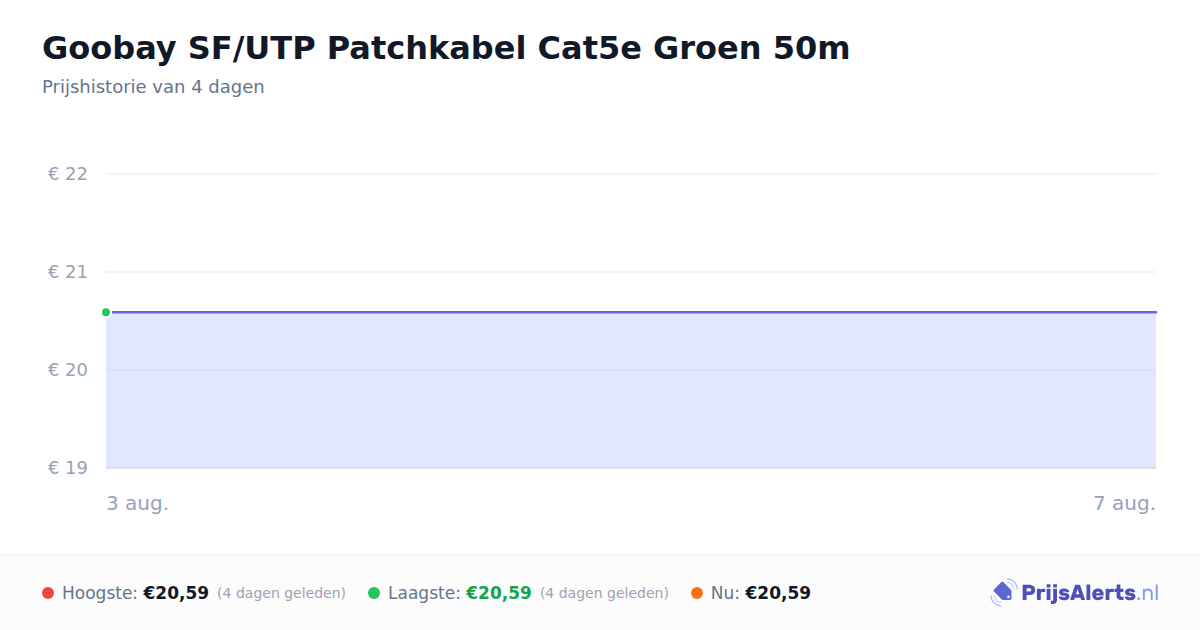
Task: Click the blue price history line
Action: 631,312
